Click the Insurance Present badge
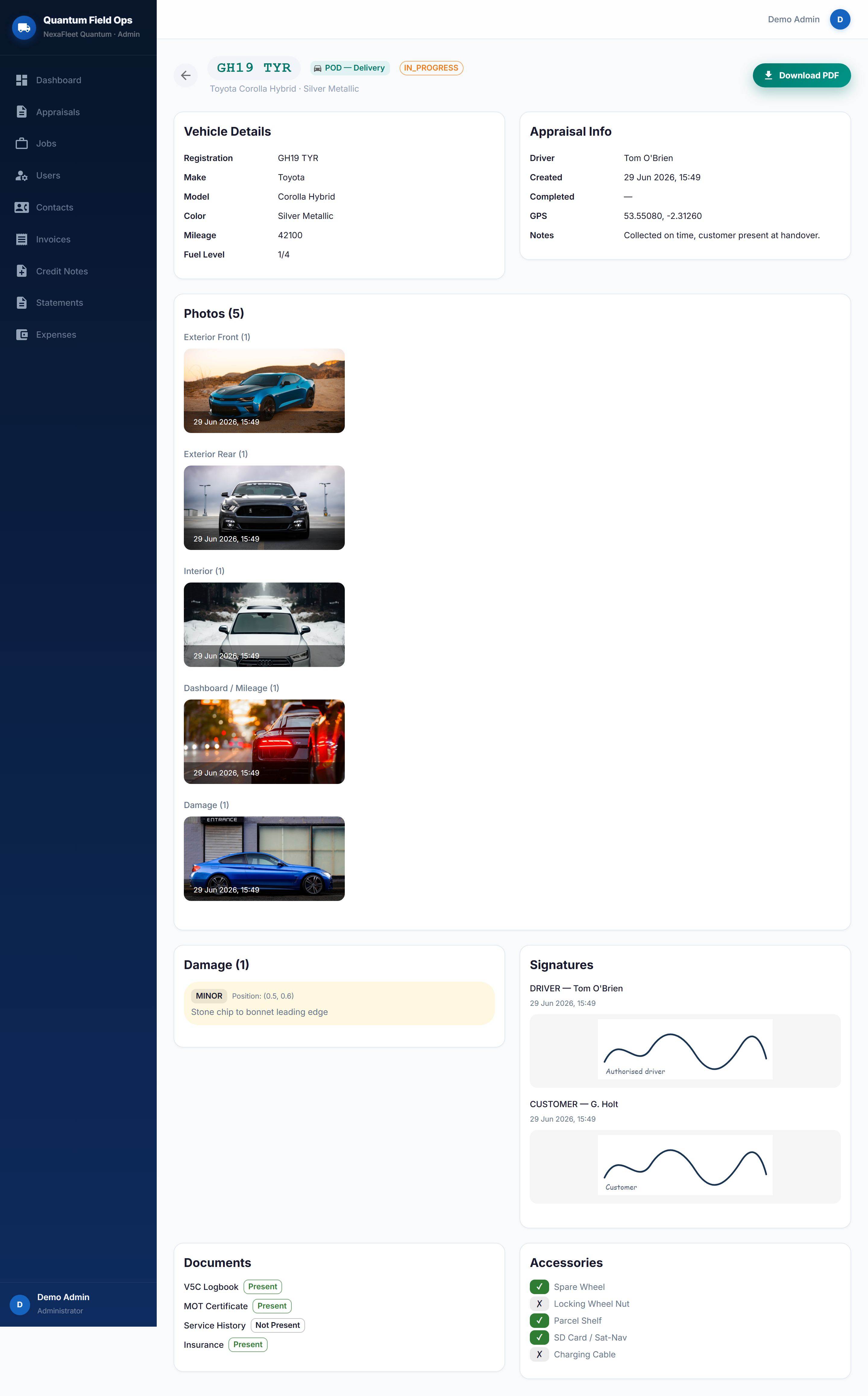The image size is (868, 1396). tap(248, 1345)
